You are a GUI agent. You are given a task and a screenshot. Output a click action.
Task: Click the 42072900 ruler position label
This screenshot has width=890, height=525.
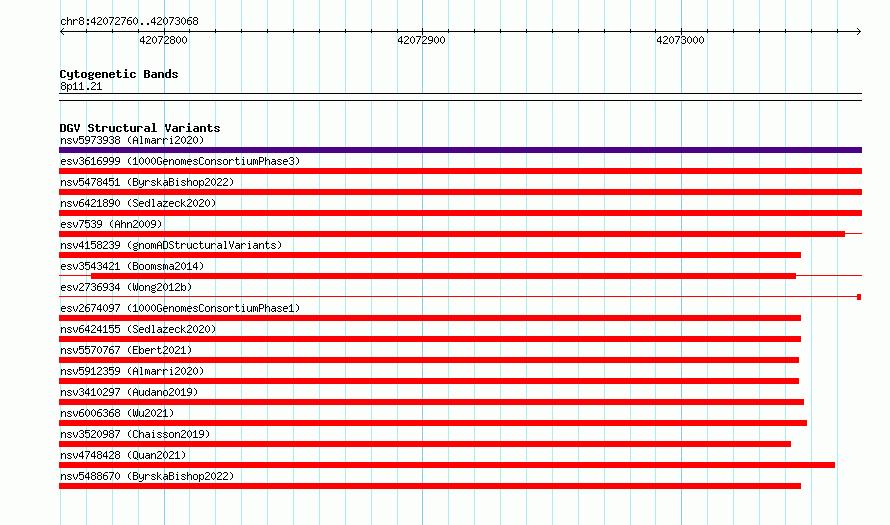(x=421, y=40)
